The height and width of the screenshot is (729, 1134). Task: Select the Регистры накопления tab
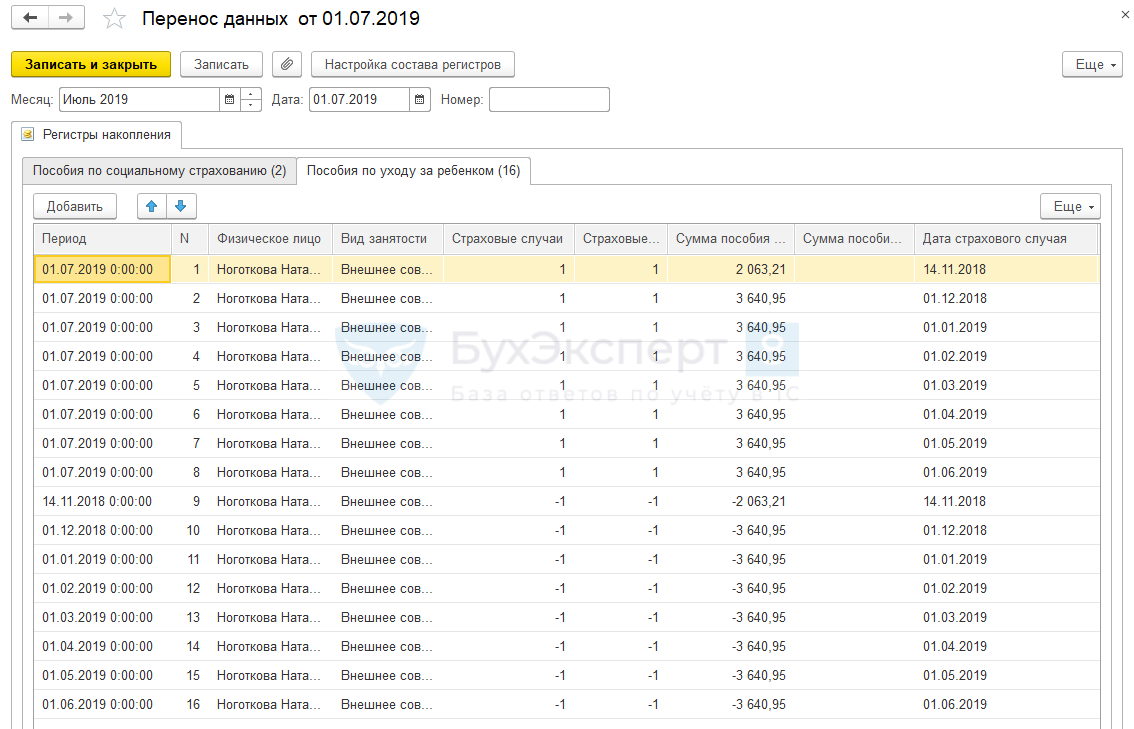pos(97,134)
